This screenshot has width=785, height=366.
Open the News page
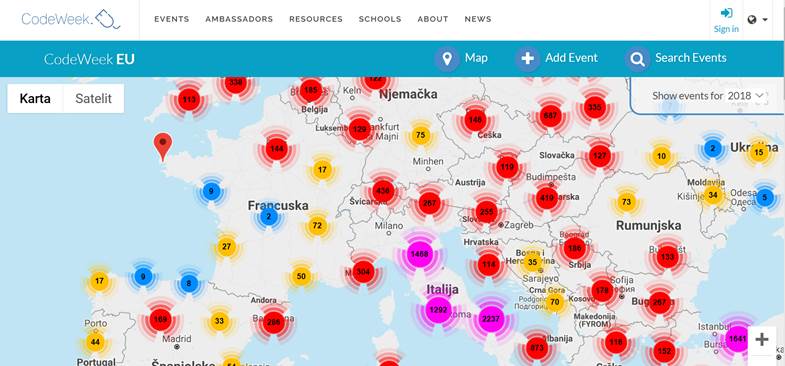(x=478, y=19)
